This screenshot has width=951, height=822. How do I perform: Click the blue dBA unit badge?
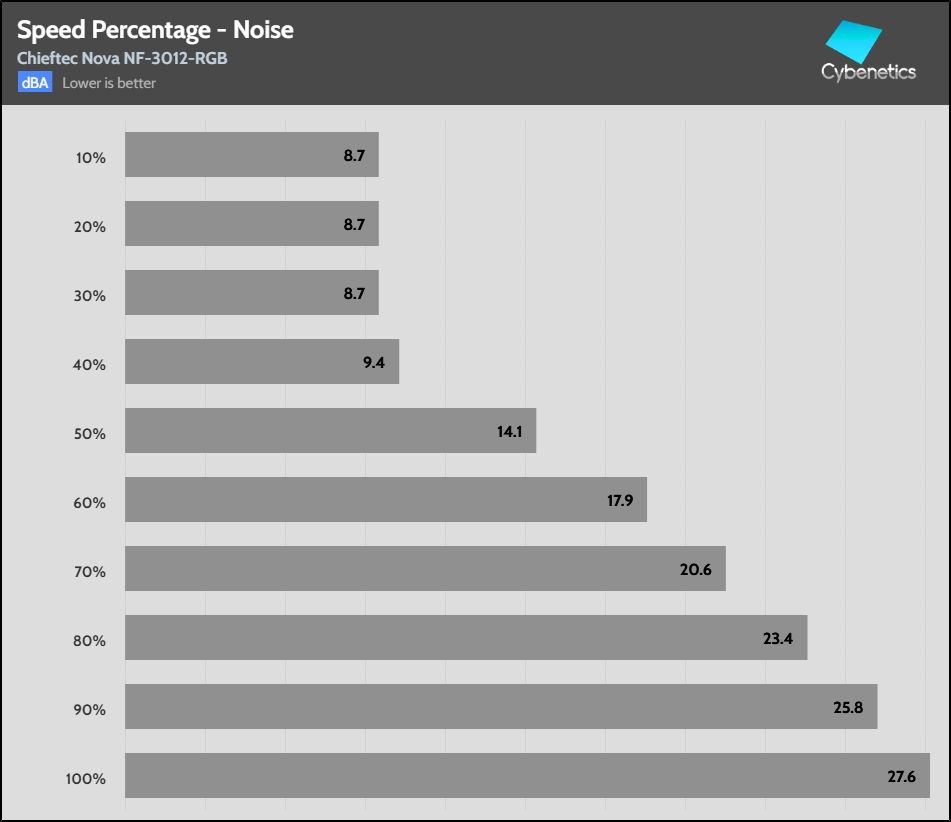click(x=34, y=83)
